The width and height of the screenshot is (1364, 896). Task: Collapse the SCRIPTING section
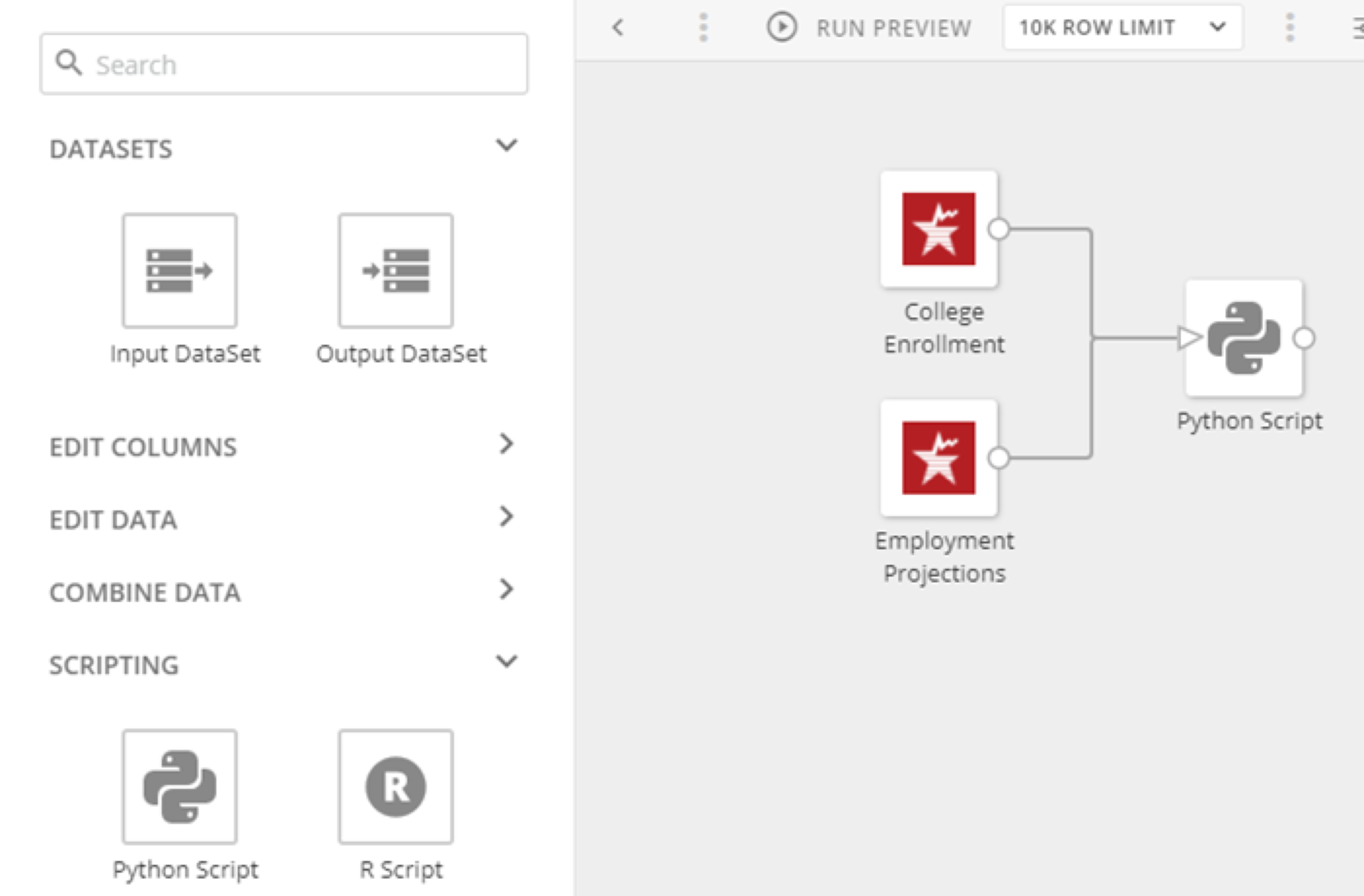pyautogui.click(x=507, y=662)
